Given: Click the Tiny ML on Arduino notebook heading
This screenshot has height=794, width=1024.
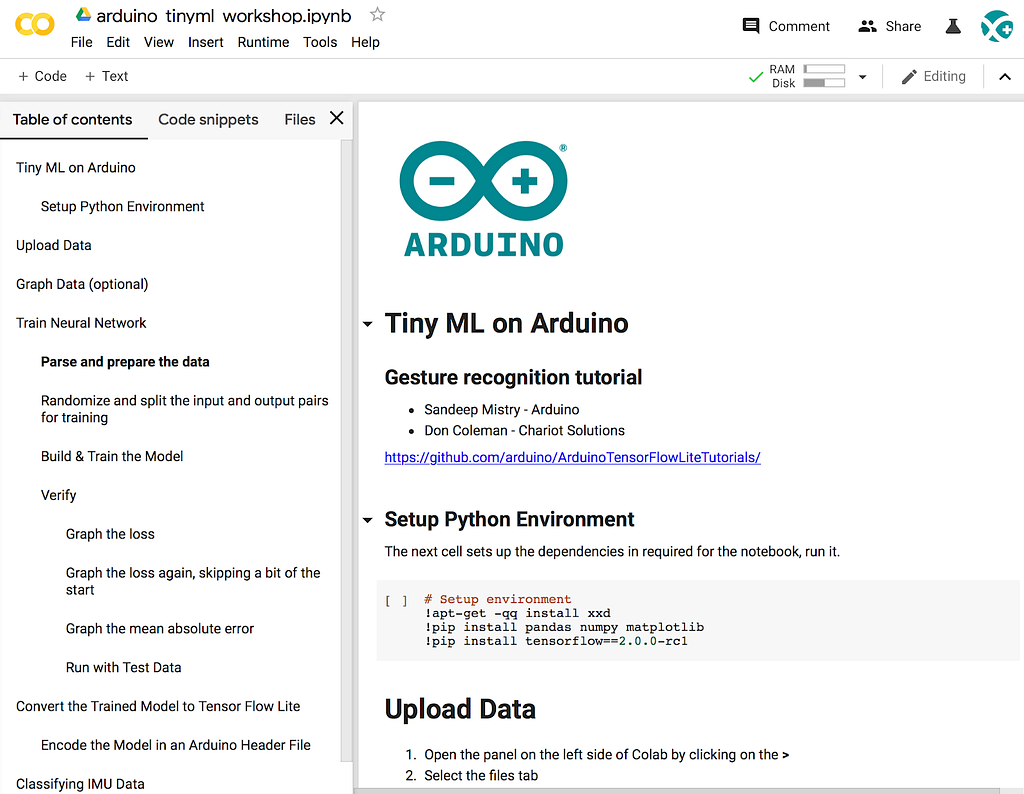Looking at the screenshot, I should [506, 323].
